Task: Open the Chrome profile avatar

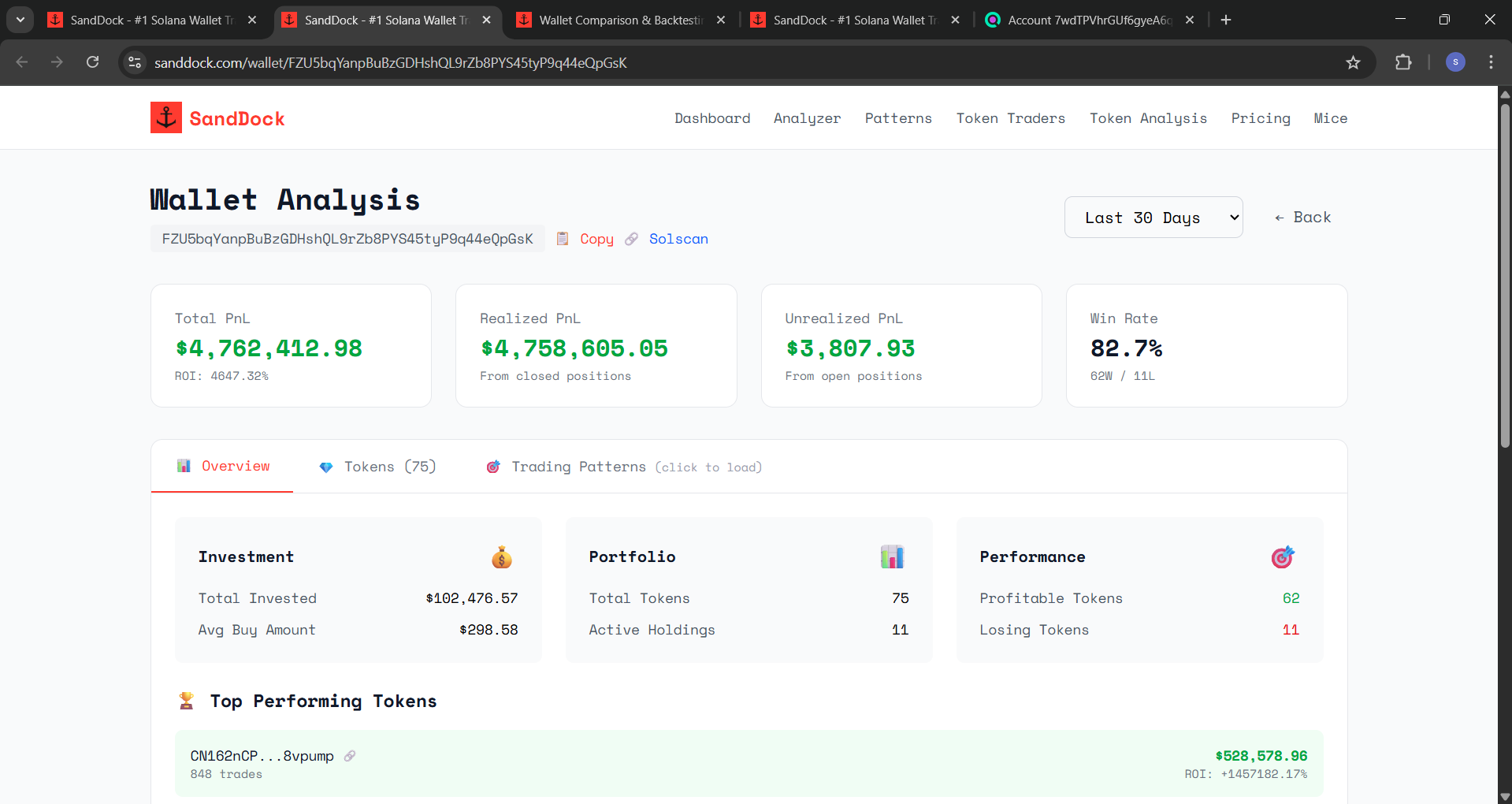Action: click(1455, 62)
